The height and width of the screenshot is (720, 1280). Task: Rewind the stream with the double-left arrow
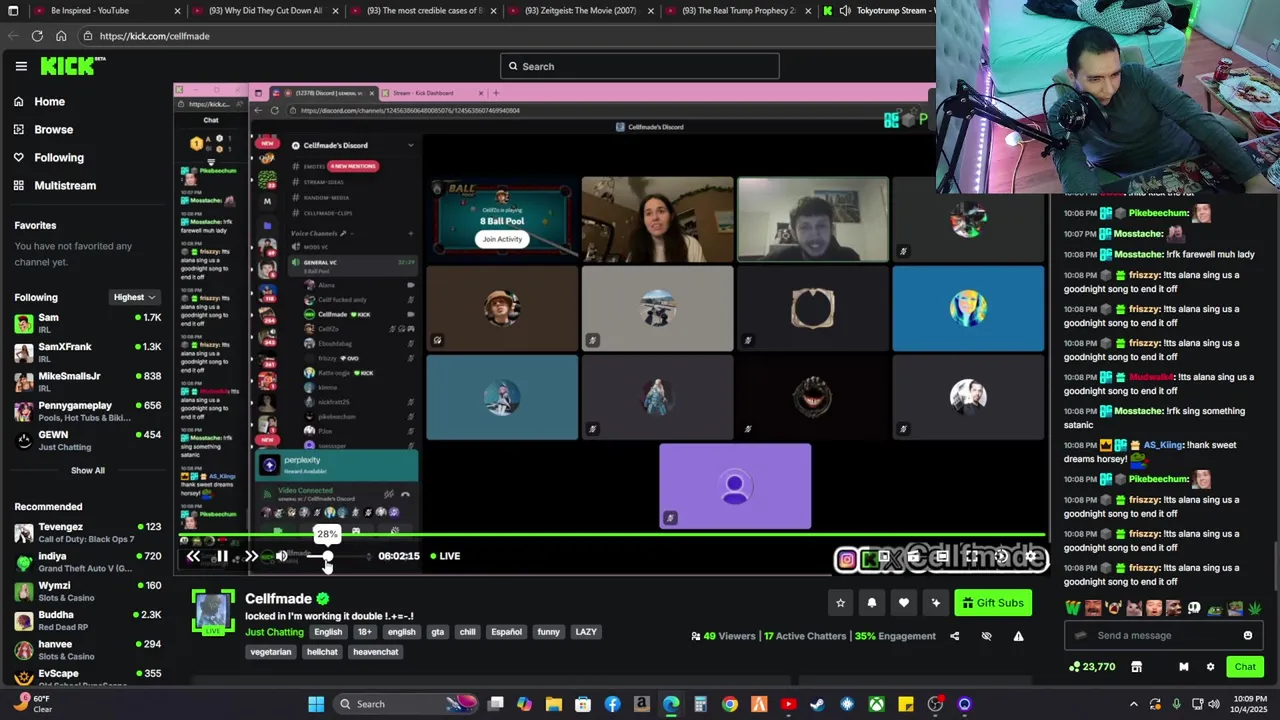pos(193,556)
